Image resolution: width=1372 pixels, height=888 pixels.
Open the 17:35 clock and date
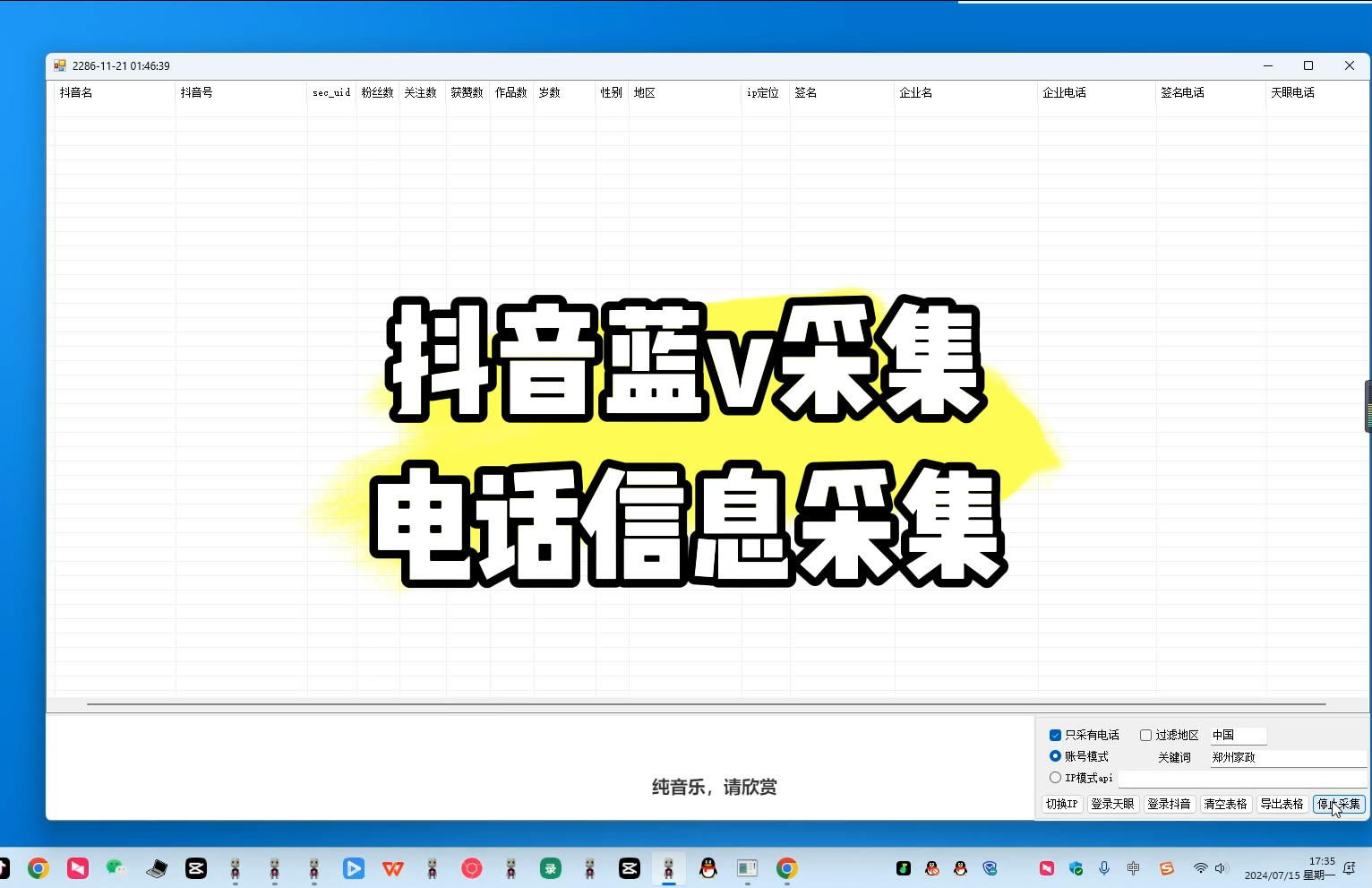pyautogui.click(x=1290, y=868)
